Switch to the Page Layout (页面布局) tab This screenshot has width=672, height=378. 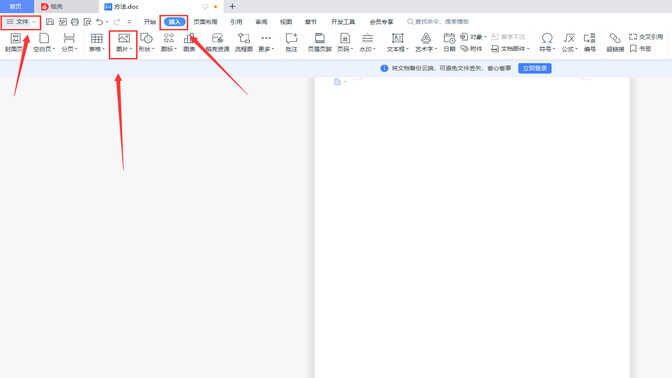pos(205,21)
